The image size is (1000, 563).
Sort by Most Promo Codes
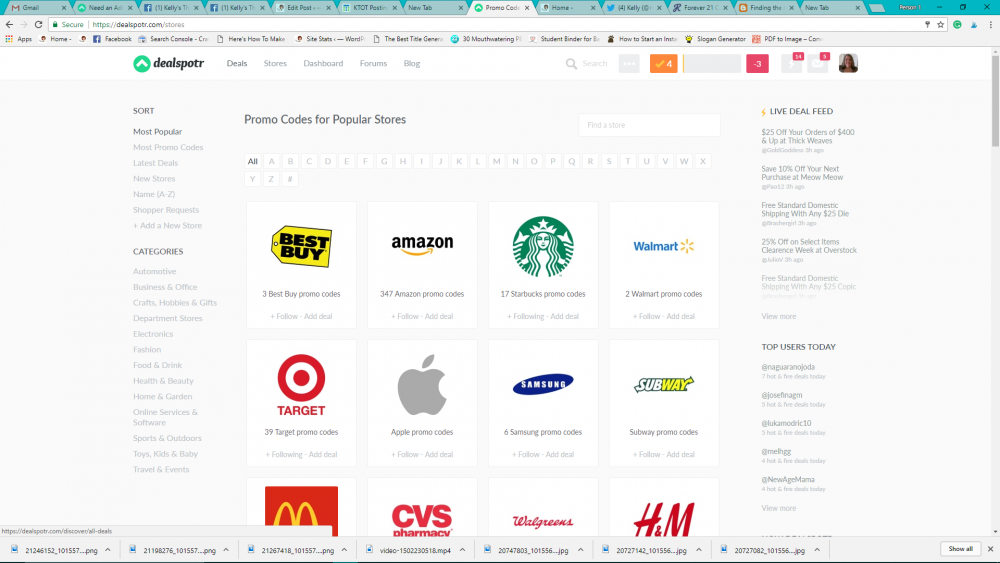pos(168,147)
